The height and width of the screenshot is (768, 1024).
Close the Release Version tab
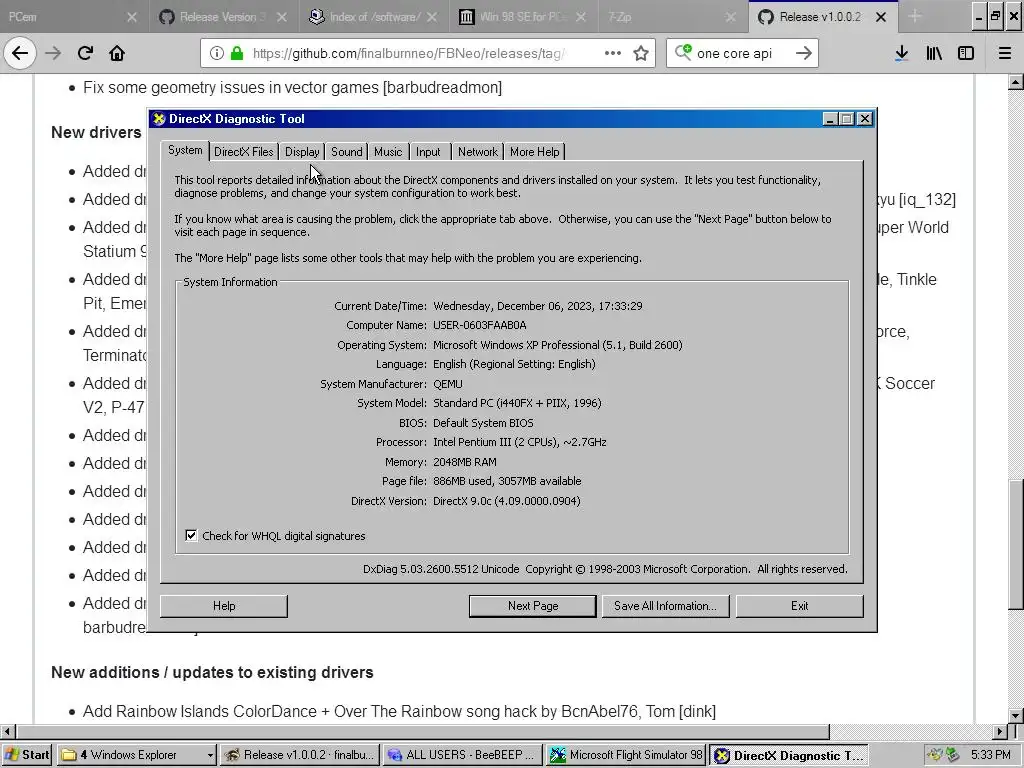(281, 17)
